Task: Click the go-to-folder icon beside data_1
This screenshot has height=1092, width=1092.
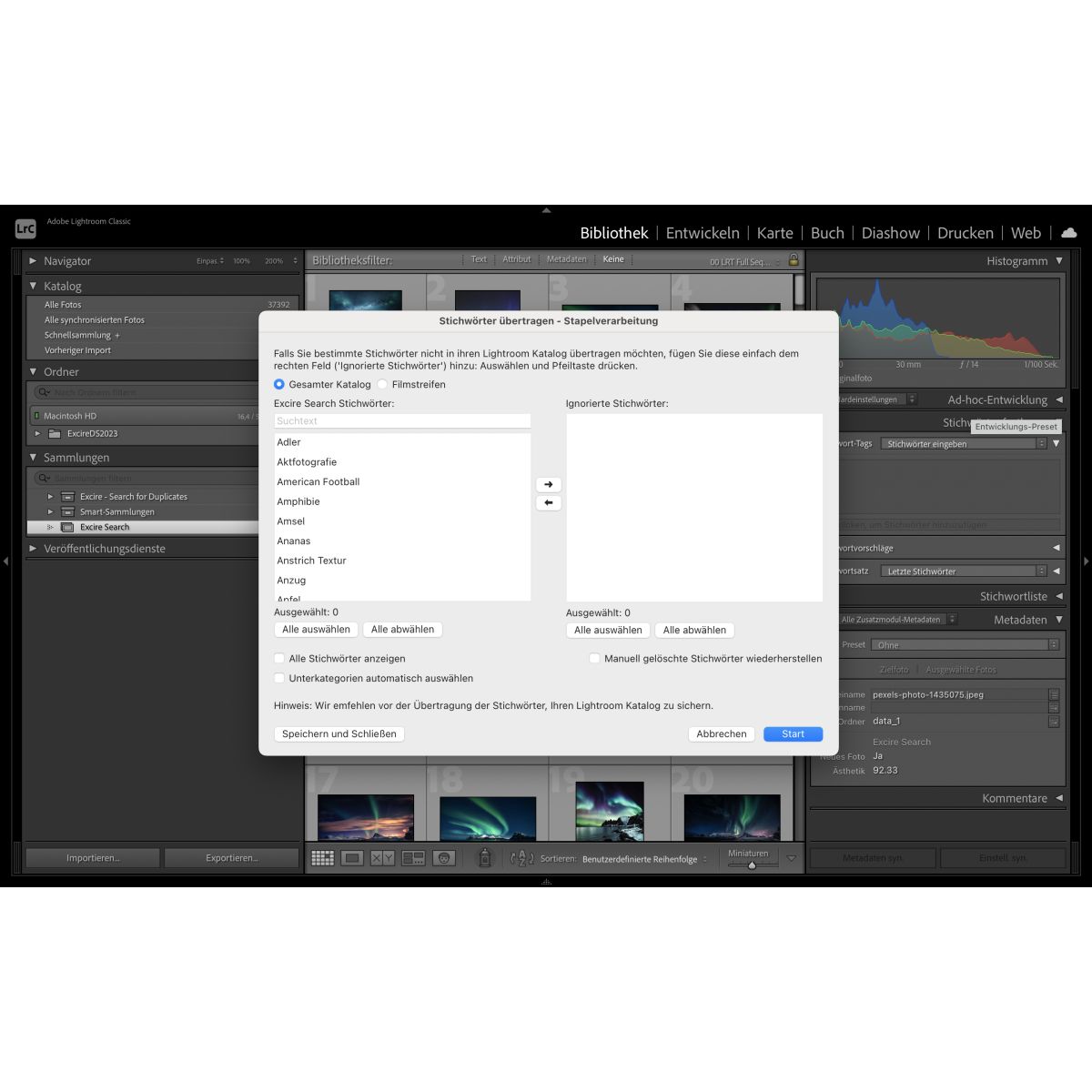Action: point(1054,722)
